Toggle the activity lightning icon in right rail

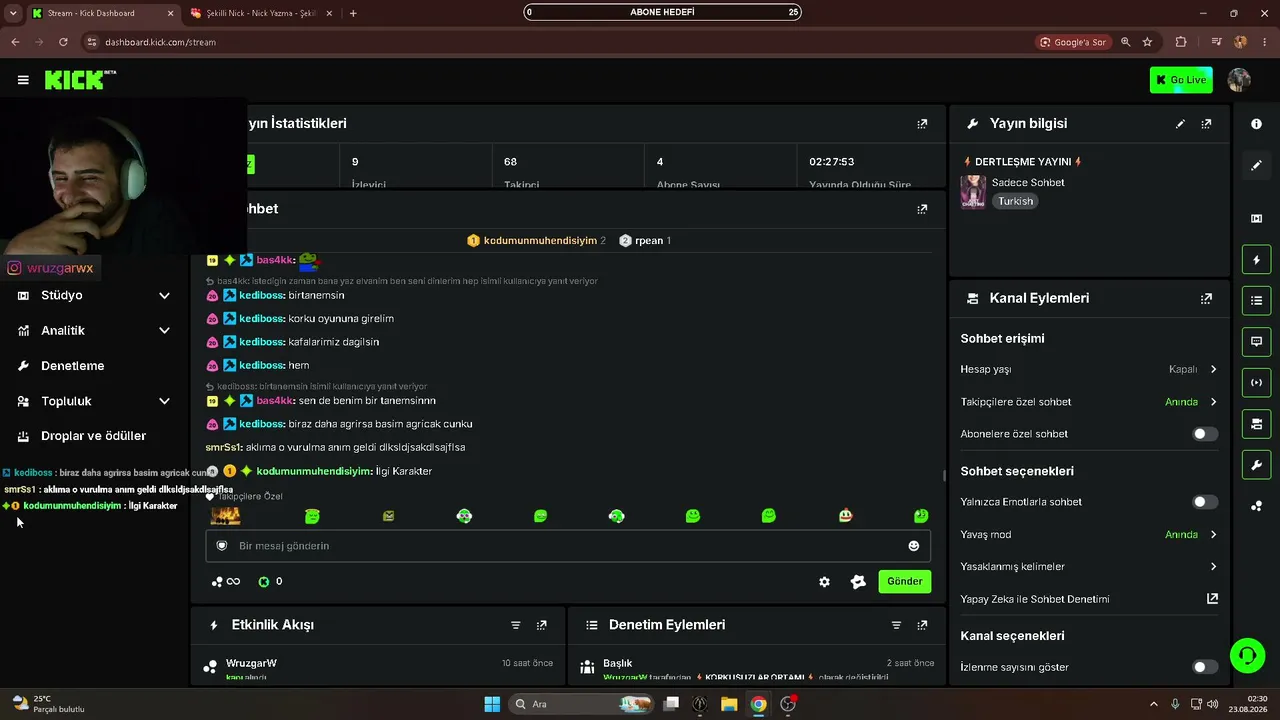[1257, 260]
